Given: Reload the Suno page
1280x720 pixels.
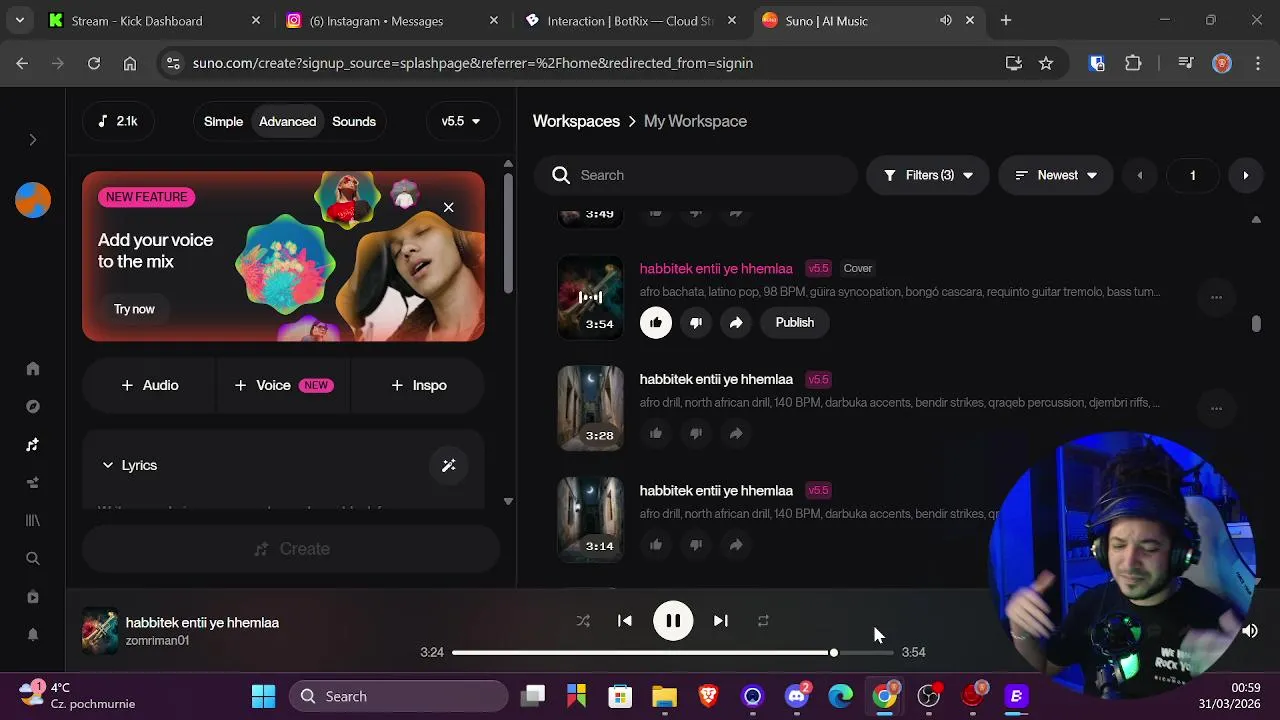Looking at the screenshot, I should coord(94,63).
